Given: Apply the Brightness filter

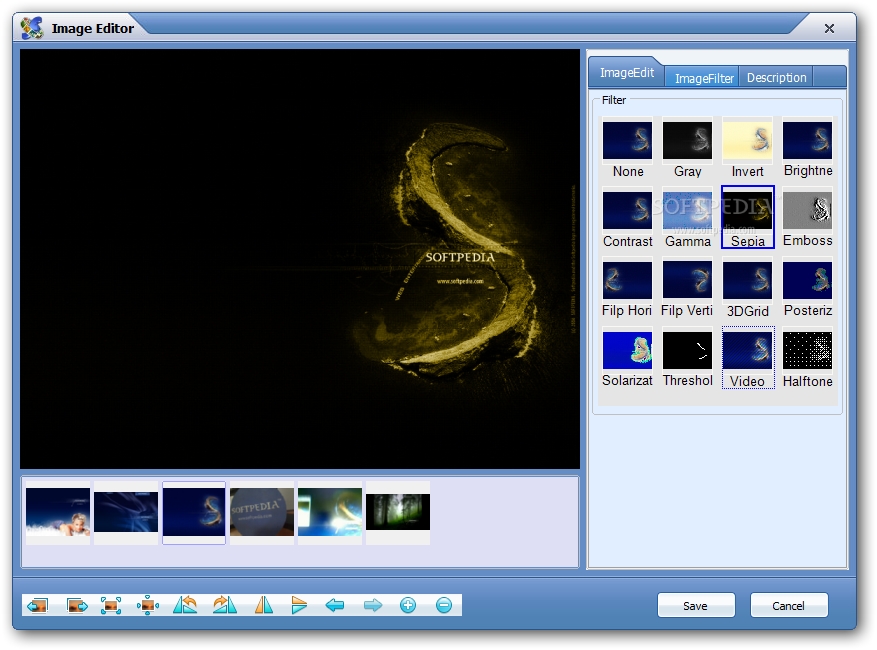Looking at the screenshot, I should 808,149.
